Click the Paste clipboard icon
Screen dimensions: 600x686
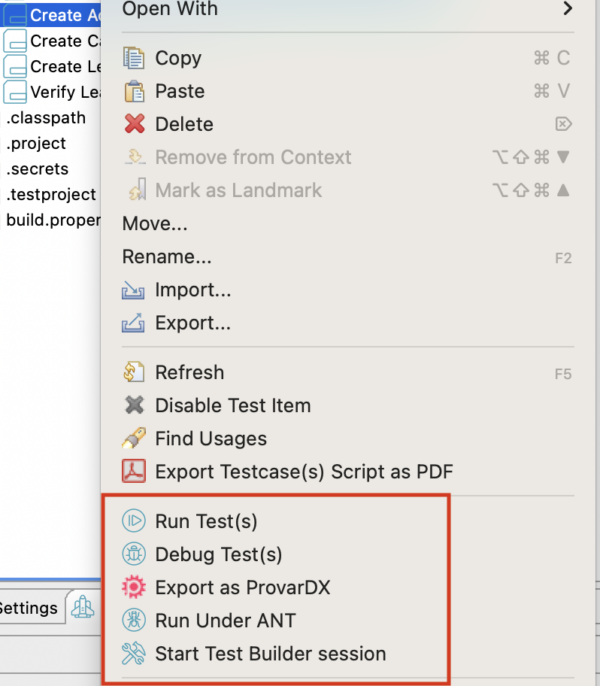pos(134,91)
